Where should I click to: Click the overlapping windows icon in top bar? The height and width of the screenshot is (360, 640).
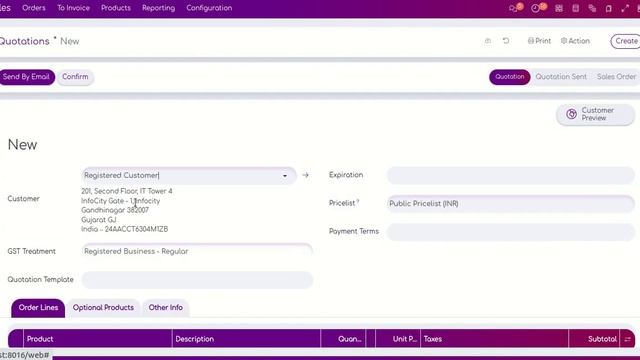click(x=592, y=8)
